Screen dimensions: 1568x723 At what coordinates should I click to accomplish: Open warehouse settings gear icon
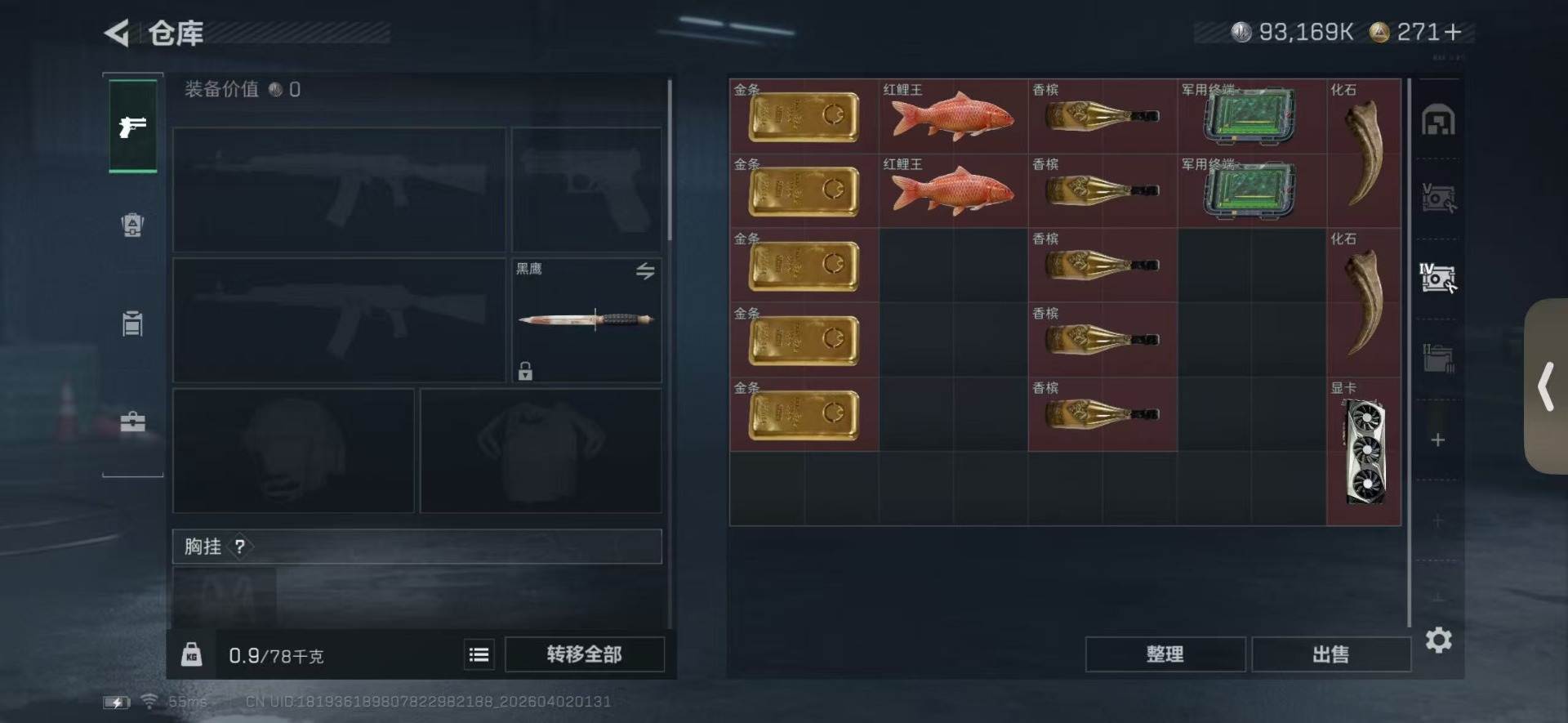1438,640
